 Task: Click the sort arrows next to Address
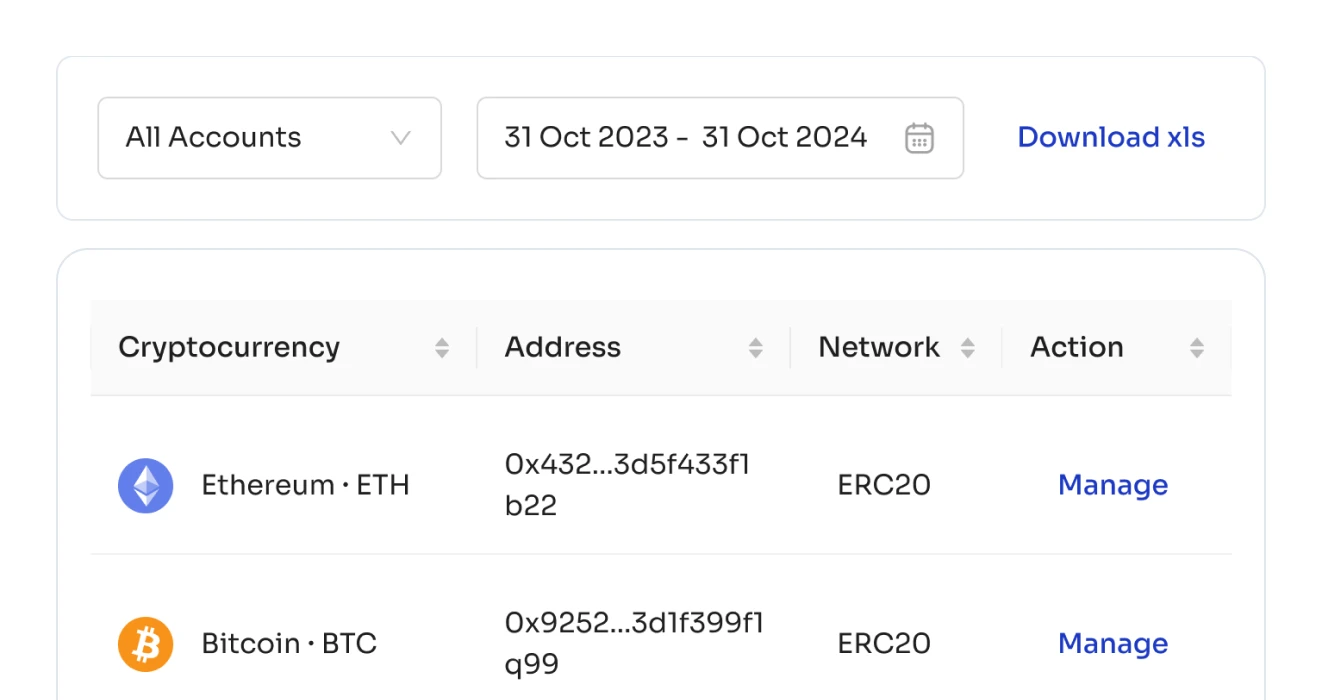(756, 347)
